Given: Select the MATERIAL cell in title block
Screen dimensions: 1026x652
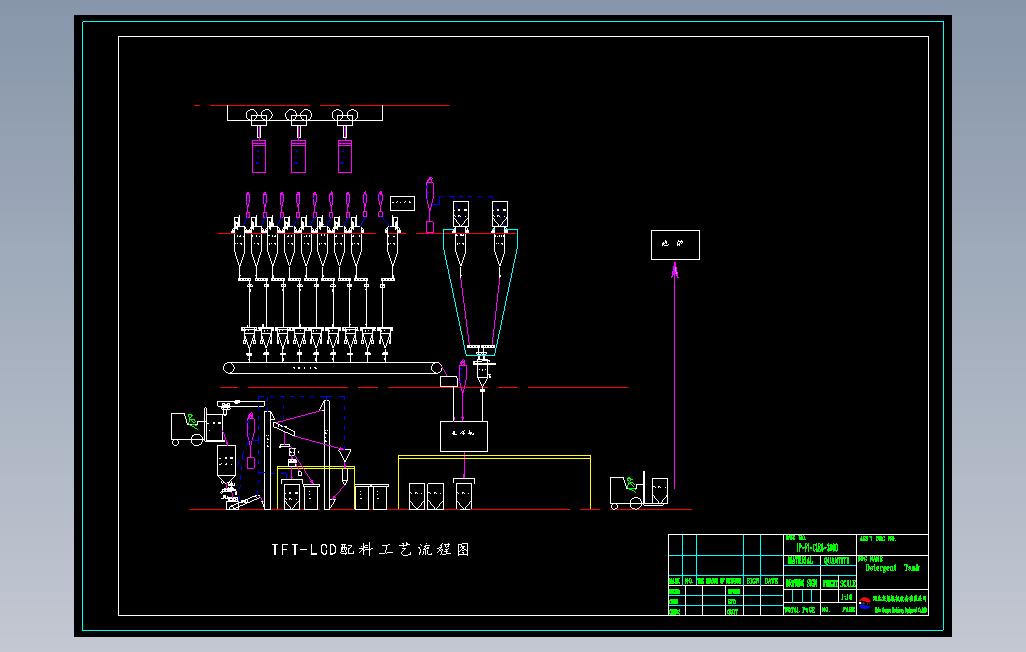Looking at the screenshot, I should point(802,560).
